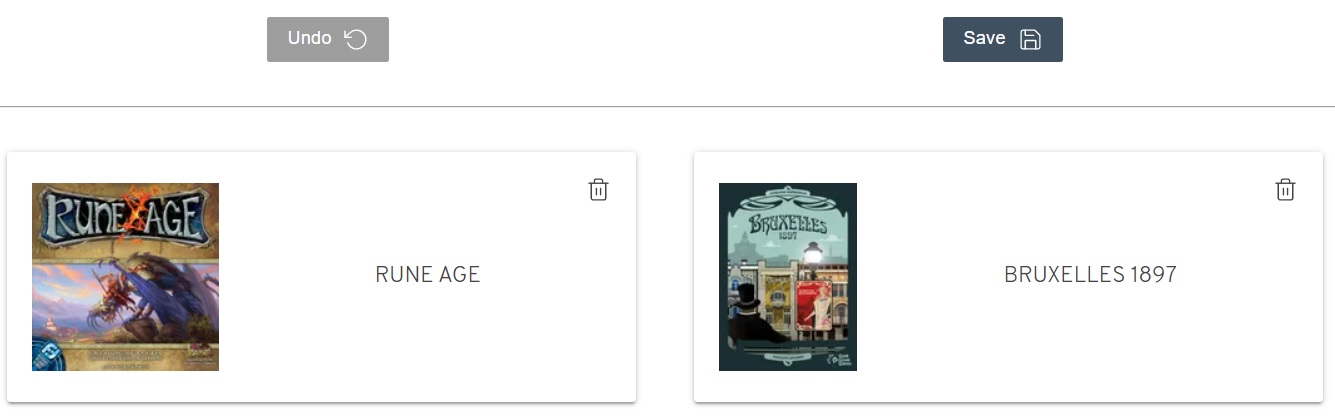Delete Rune Age using its trash icon
The height and width of the screenshot is (419, 1335).
(x=598, y=189)
